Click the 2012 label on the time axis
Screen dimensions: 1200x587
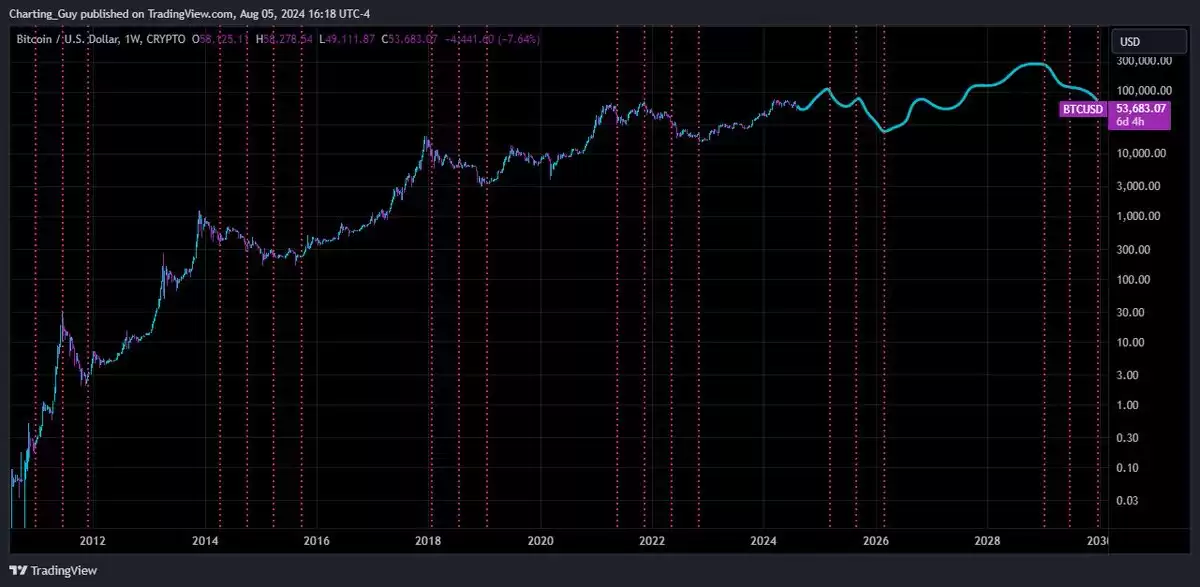(x=93, y=541)
